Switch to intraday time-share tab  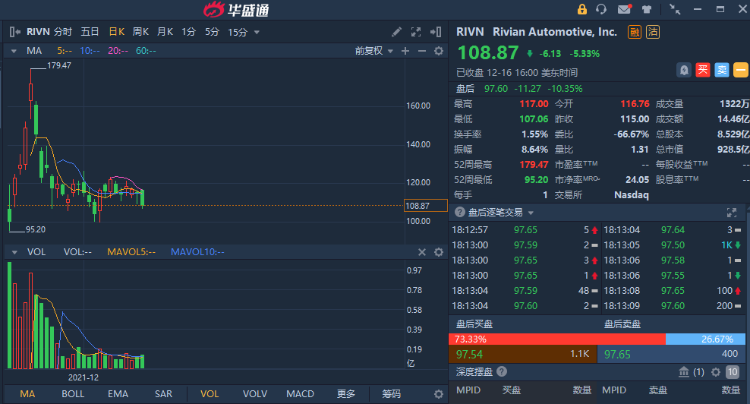click(x=63, y=32)
